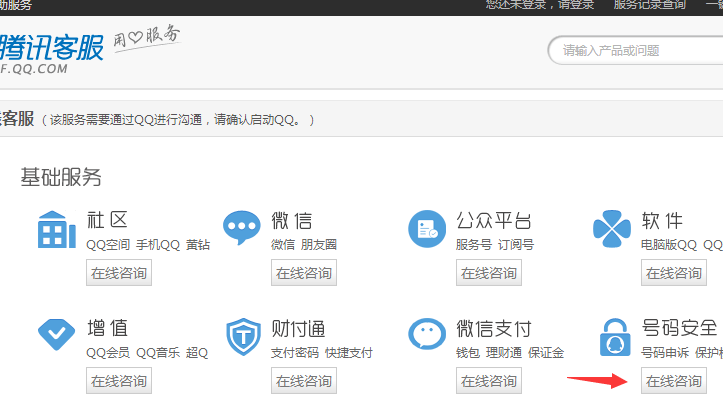Click the 微信支付 heading
This screenshot has width=723, height=408.
tap(494, 329)
